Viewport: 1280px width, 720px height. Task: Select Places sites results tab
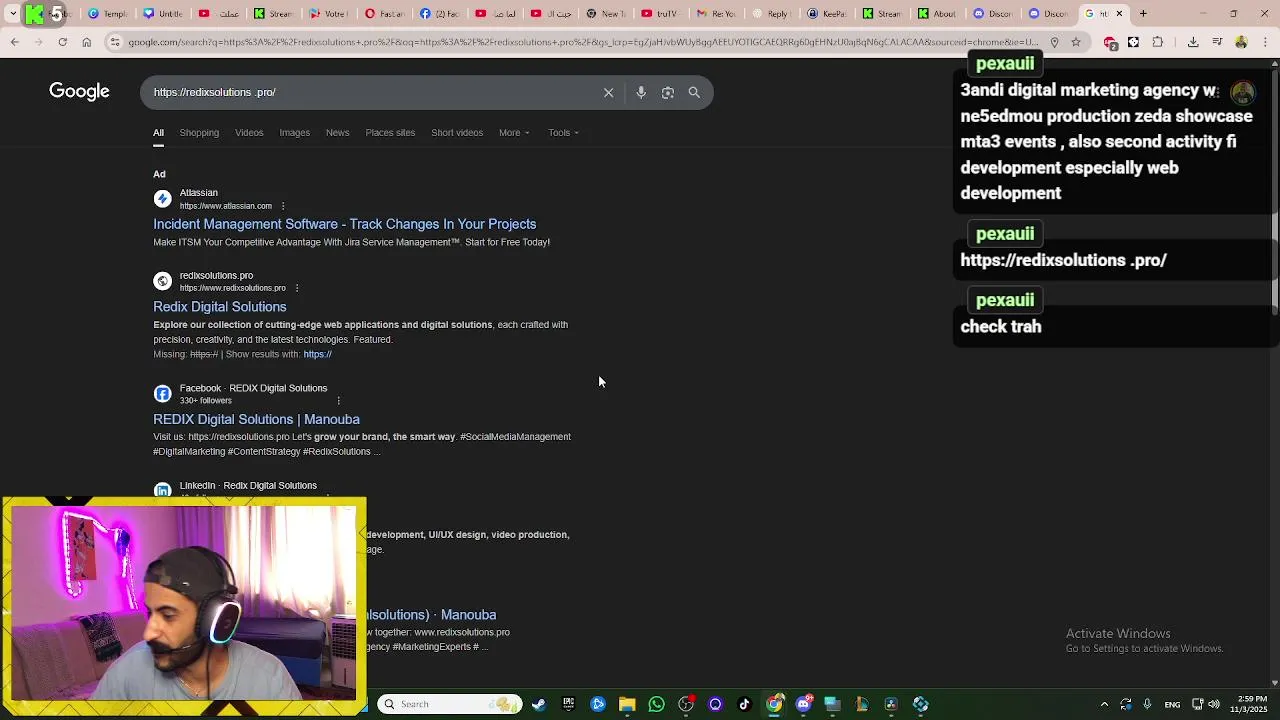(390, 133)
